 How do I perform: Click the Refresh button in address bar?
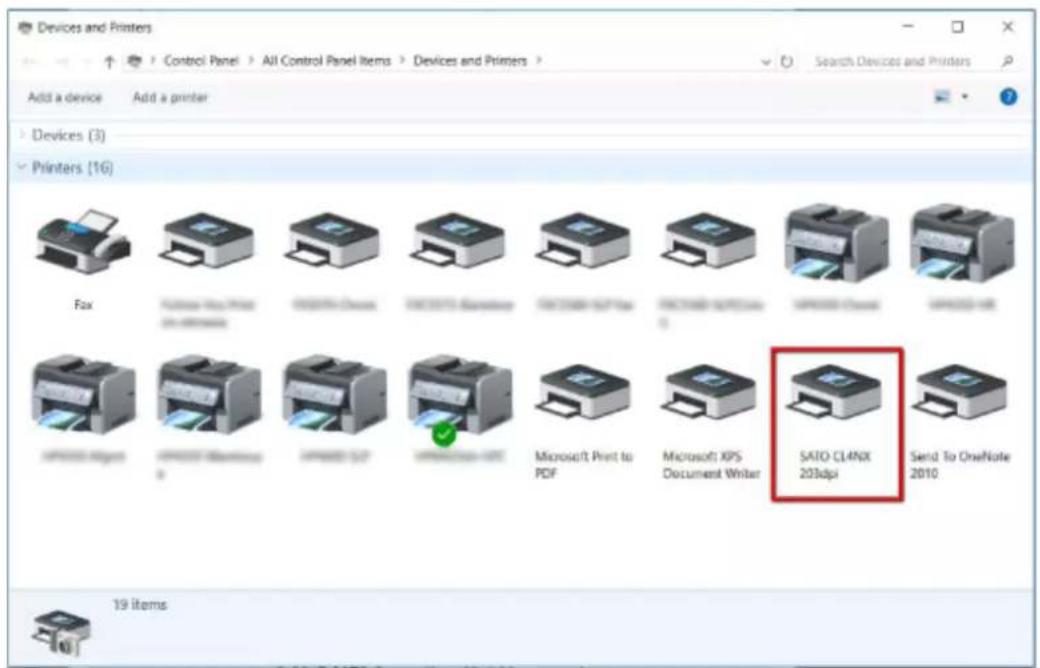787,62
